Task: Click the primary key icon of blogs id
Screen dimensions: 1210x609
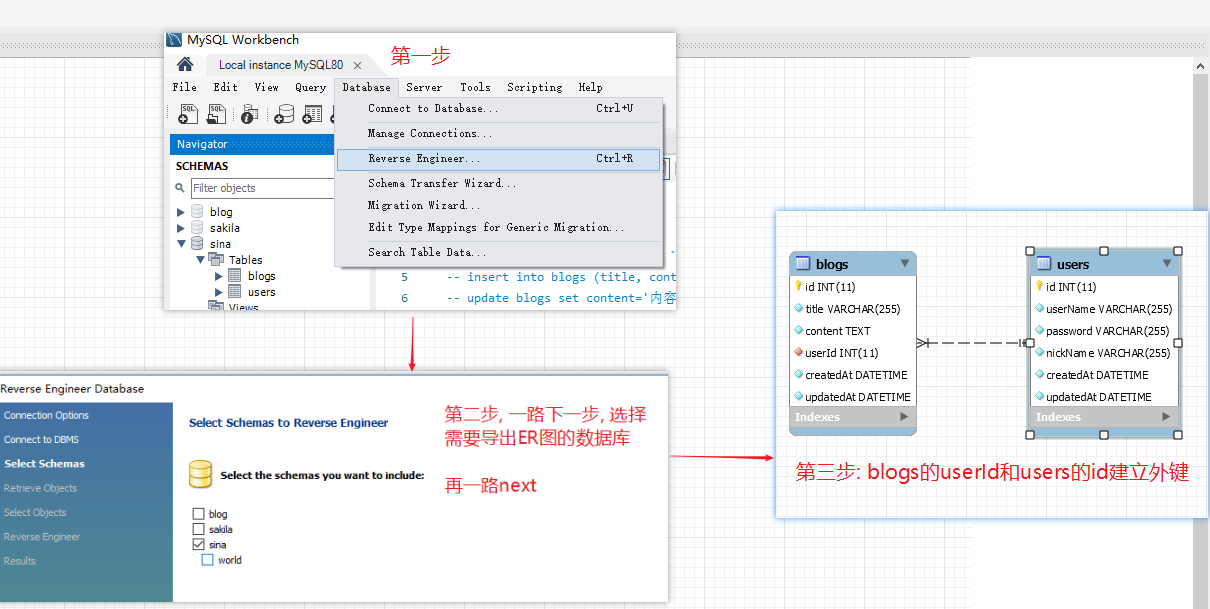Action: 798,287
